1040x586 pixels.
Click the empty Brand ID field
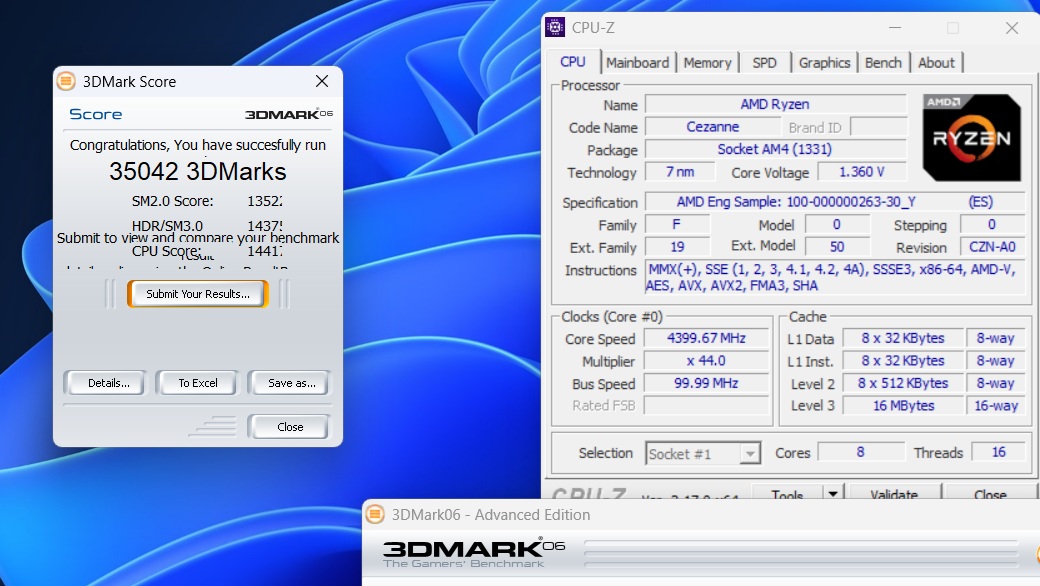[878, 127]
